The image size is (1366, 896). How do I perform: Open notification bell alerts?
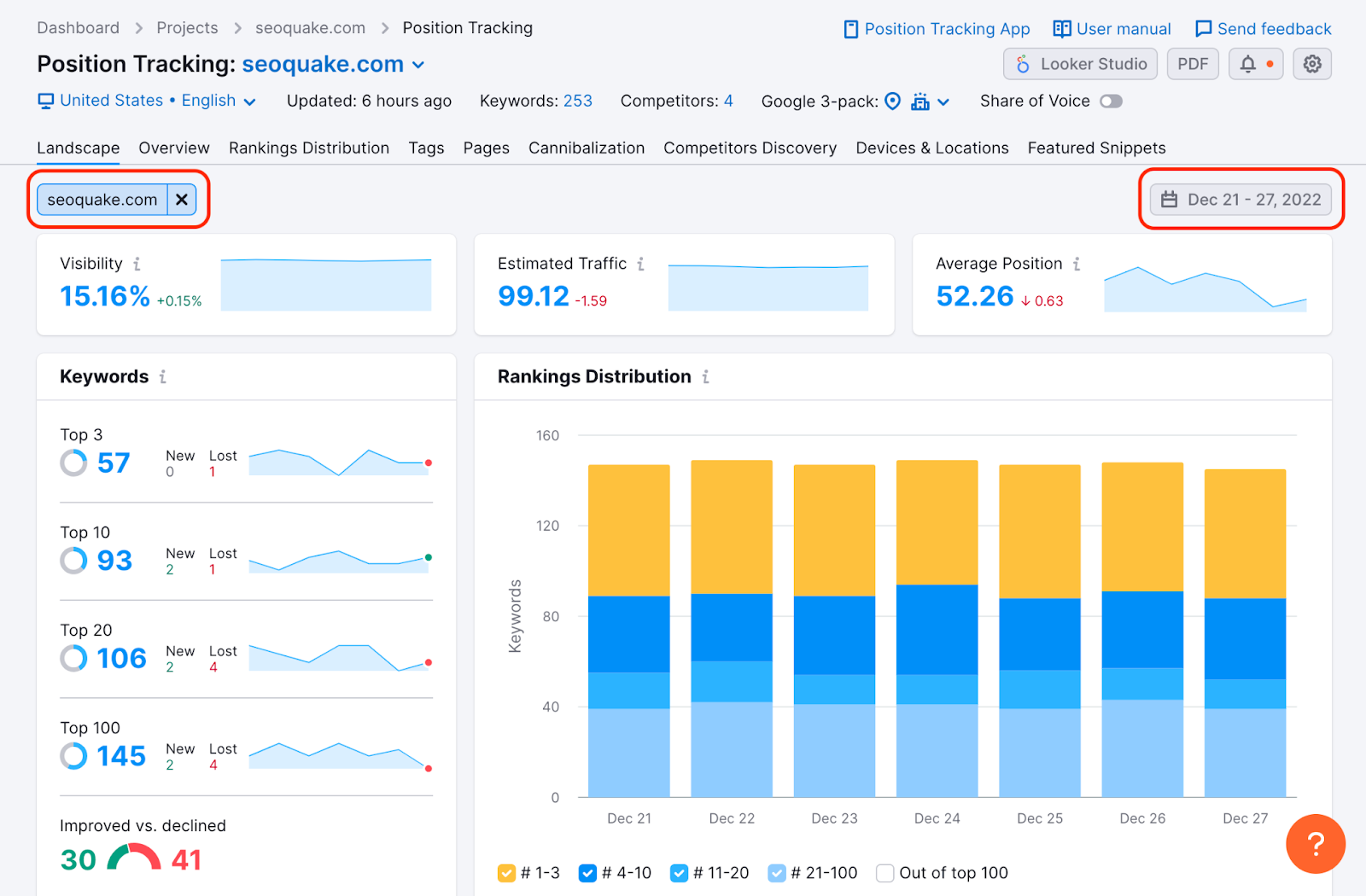[1256, 64]
